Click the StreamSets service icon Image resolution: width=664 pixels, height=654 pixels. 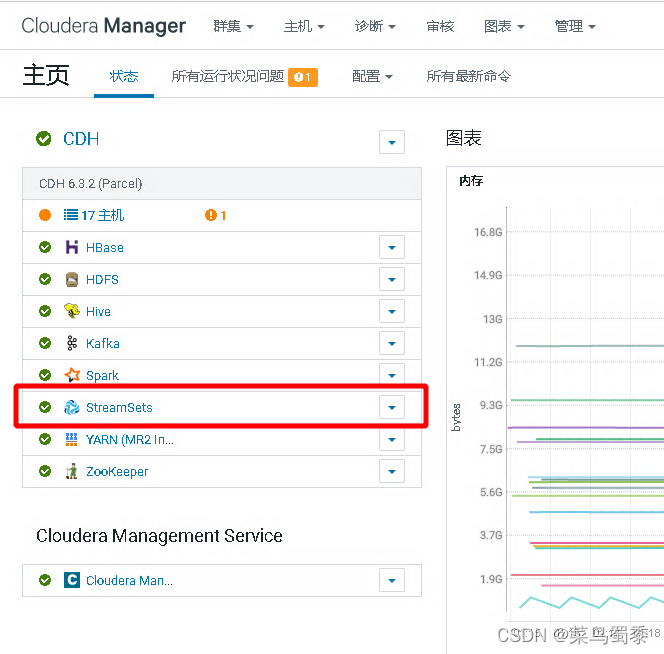tap(72, 407)
